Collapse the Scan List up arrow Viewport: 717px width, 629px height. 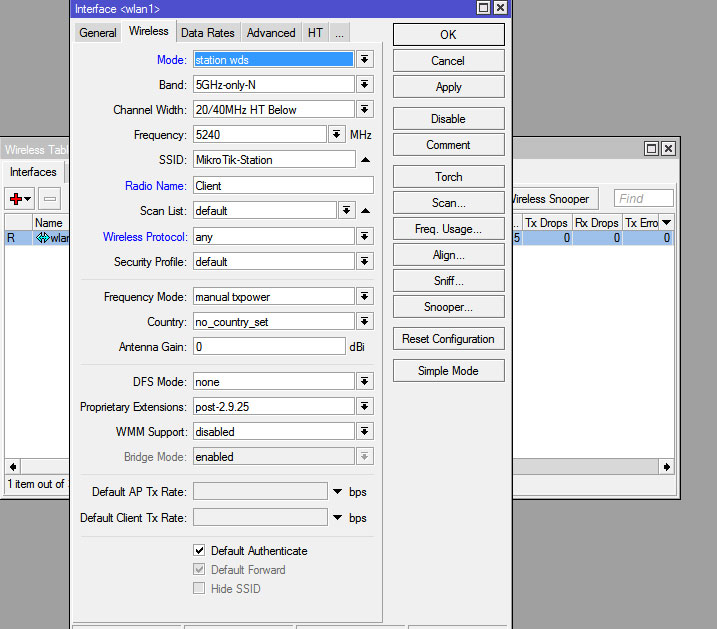365,211
